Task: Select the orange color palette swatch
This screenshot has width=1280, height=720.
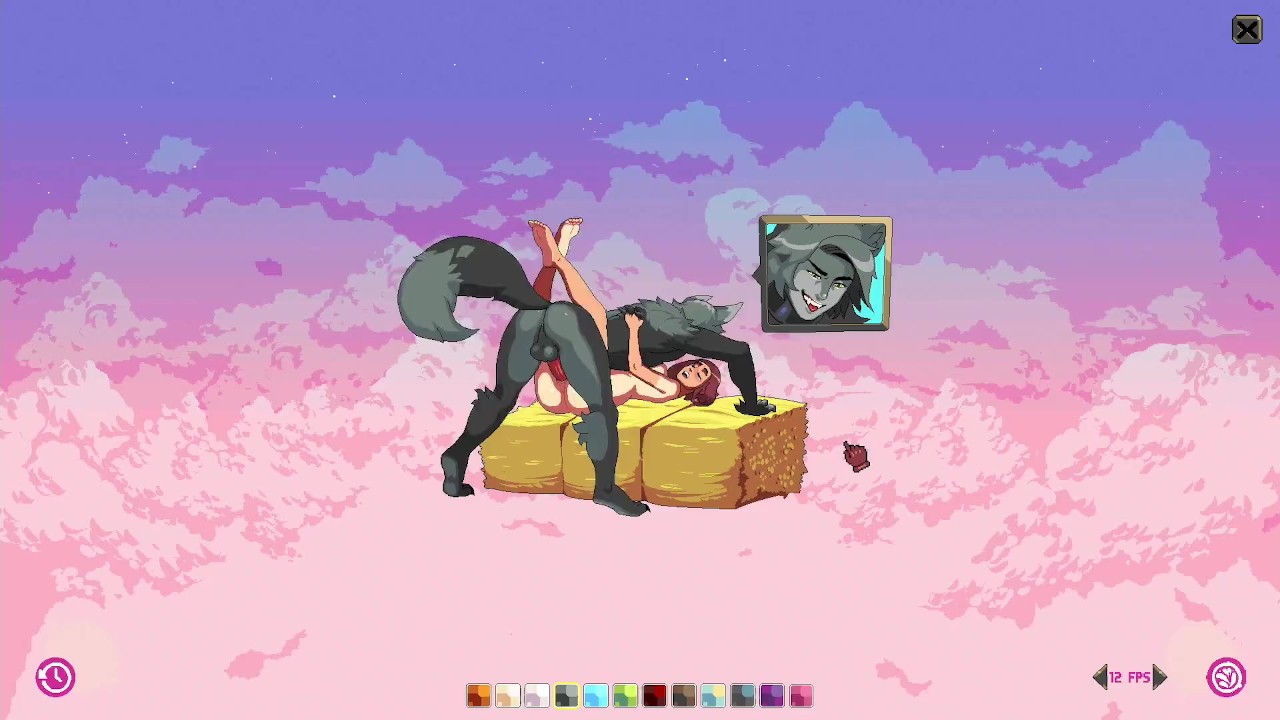Action: click(478, 695)
